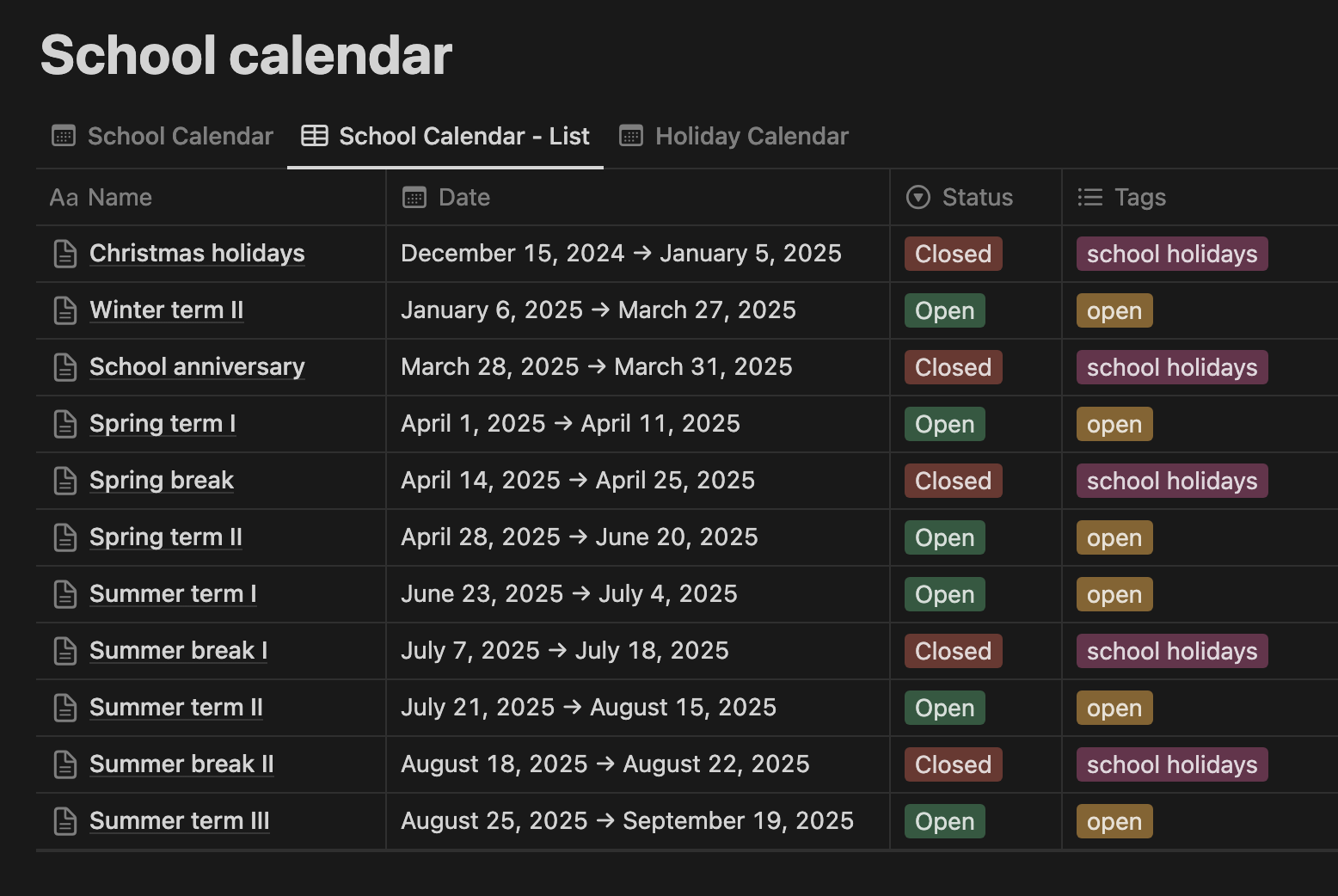This screenshot has width=1338, height=896.
Task: Open the Tags column header menu
Action: [1200, 198]
